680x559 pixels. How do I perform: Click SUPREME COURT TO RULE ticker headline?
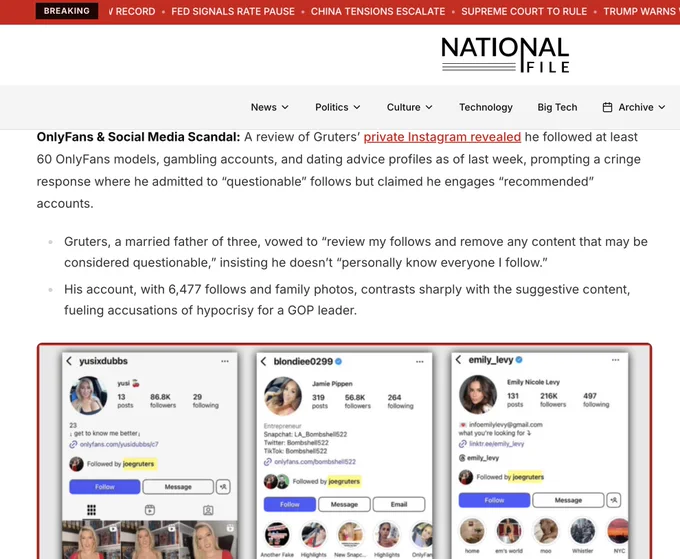524,11
